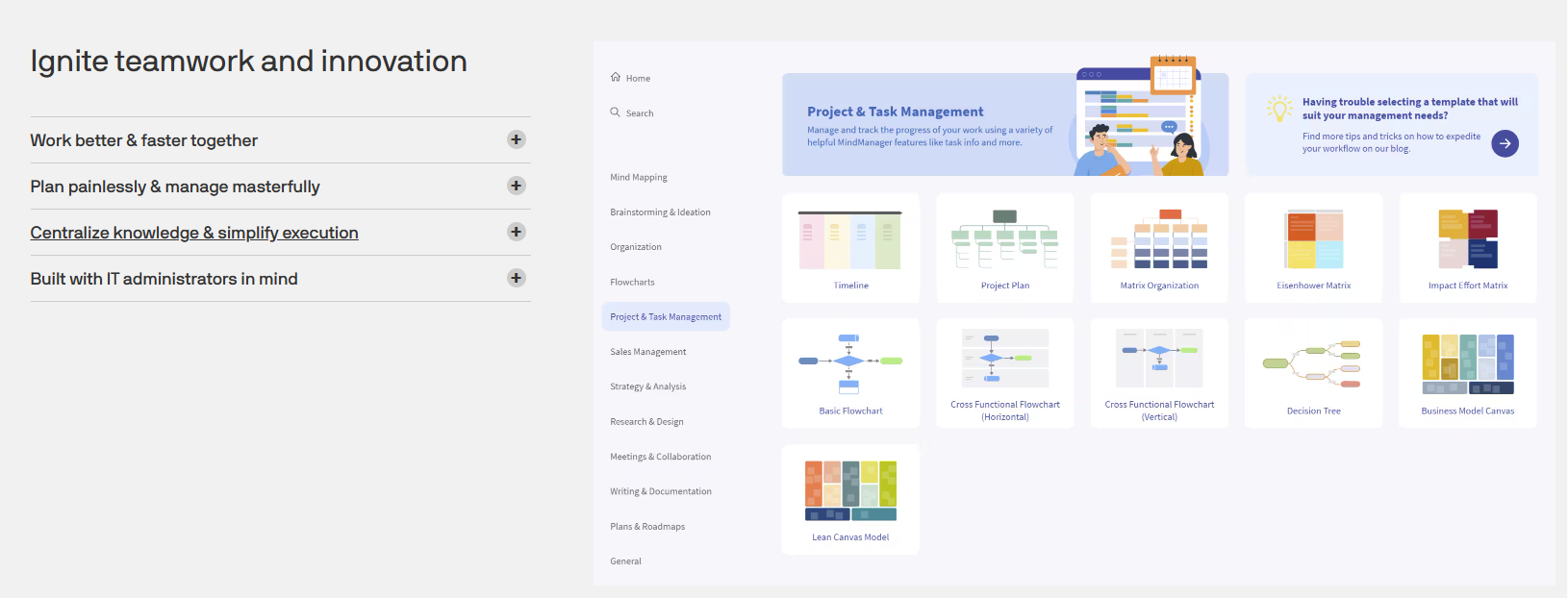This screenshot has height=598, width=1568.
Task: Open the Decision Tree template icon
Action: tap(1314, 363)
